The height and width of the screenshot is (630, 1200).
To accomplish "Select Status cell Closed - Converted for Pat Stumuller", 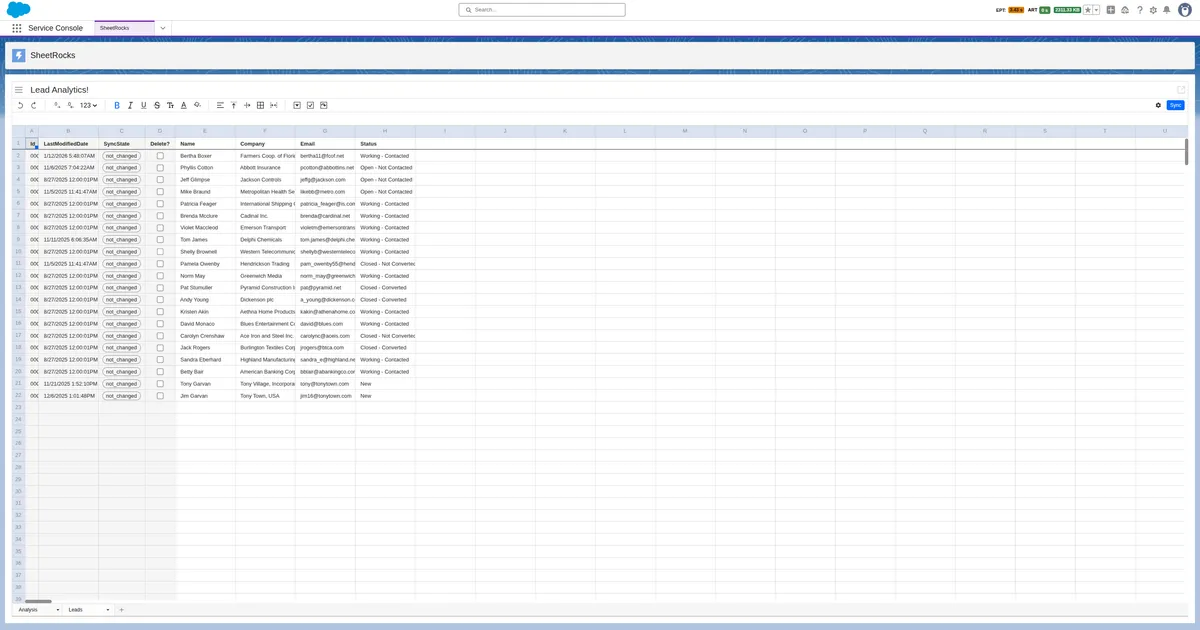I will (385, 288).
